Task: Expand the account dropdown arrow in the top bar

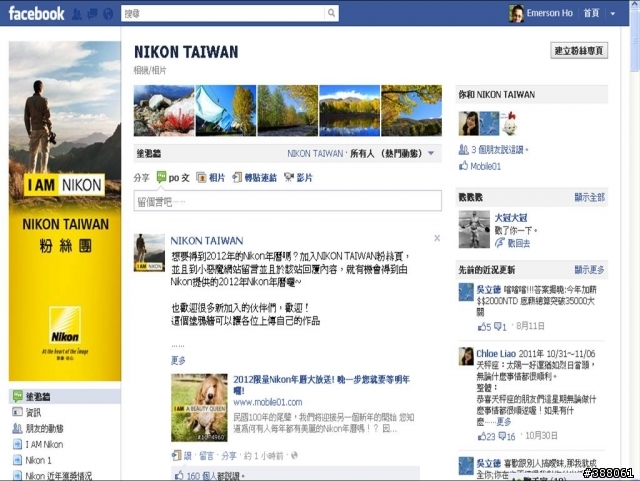Action: click(x=613, y=13)
